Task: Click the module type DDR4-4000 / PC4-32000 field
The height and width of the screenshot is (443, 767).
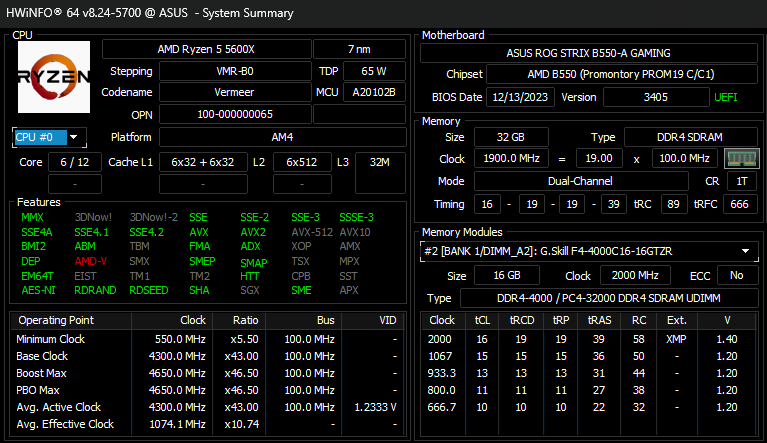Action: pos(609,298)
